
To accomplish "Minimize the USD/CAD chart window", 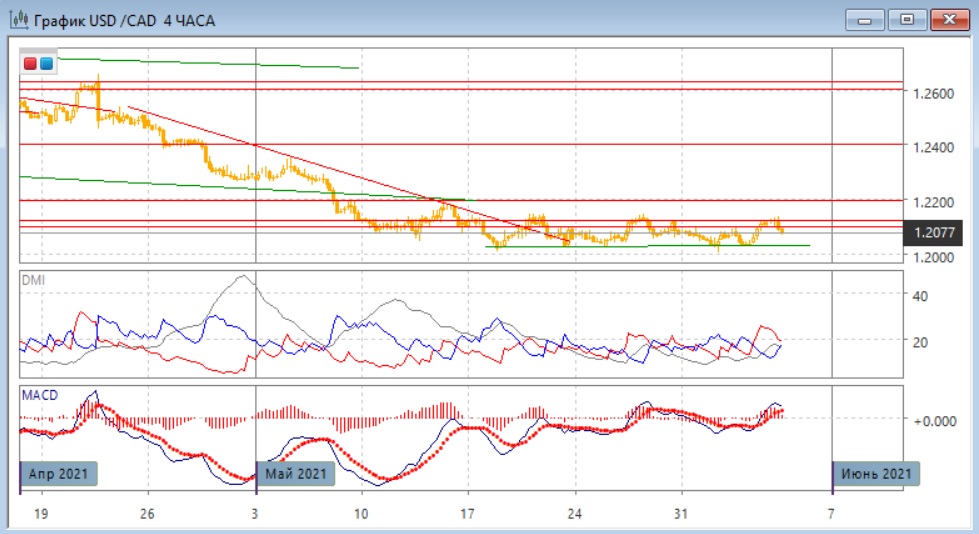I will pos(865,19).
